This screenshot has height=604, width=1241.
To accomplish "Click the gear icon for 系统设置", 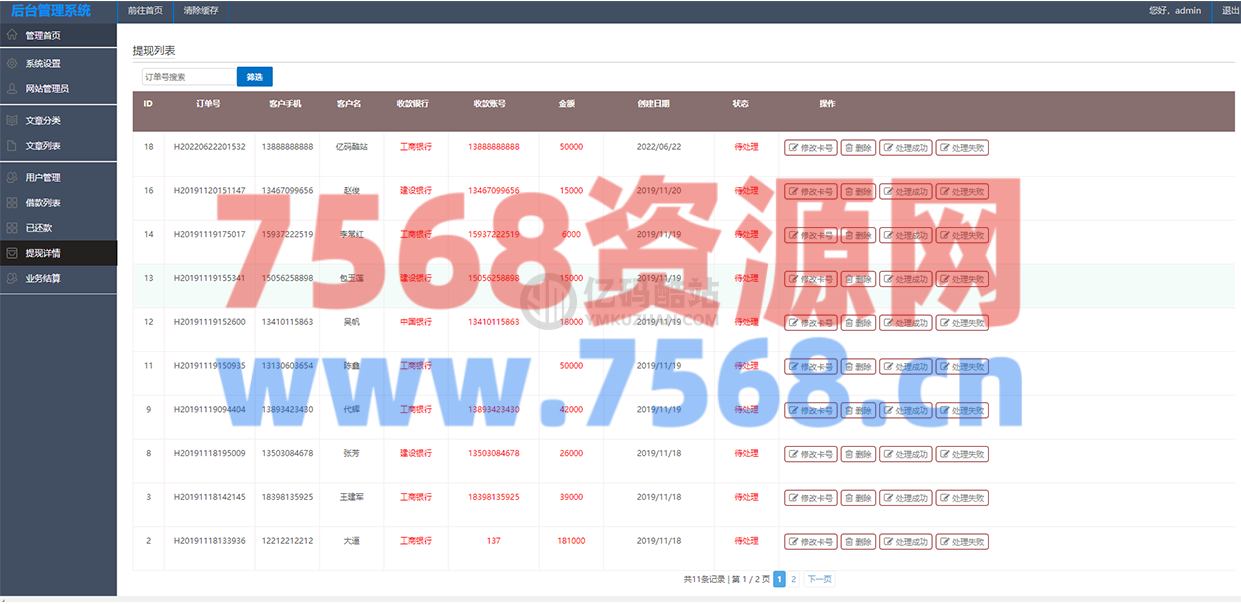I will click(11, 63).
